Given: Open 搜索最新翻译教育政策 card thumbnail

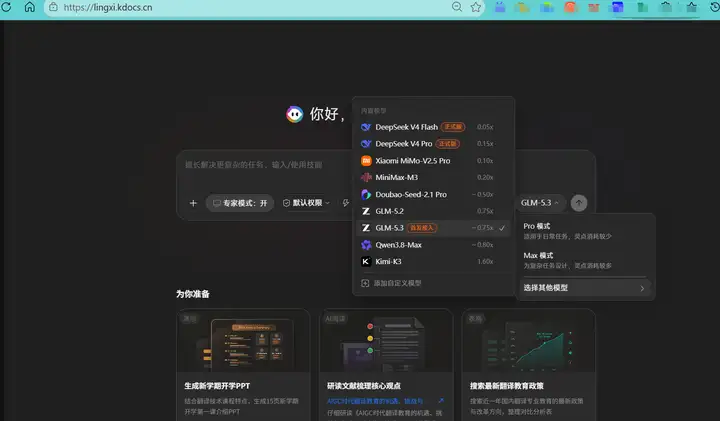Looking at the screenshot, I should [529, 341].
